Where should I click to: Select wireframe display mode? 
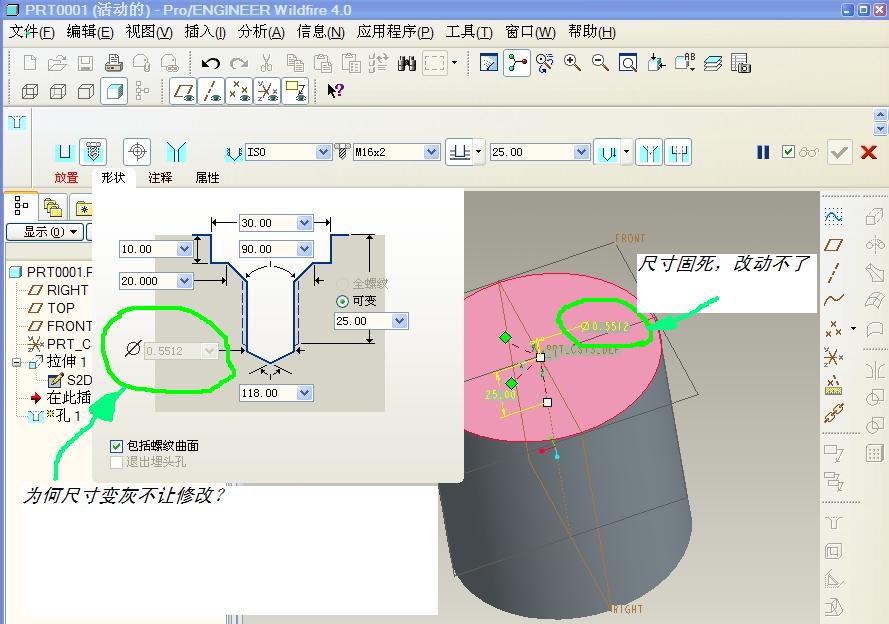(30, 91)
